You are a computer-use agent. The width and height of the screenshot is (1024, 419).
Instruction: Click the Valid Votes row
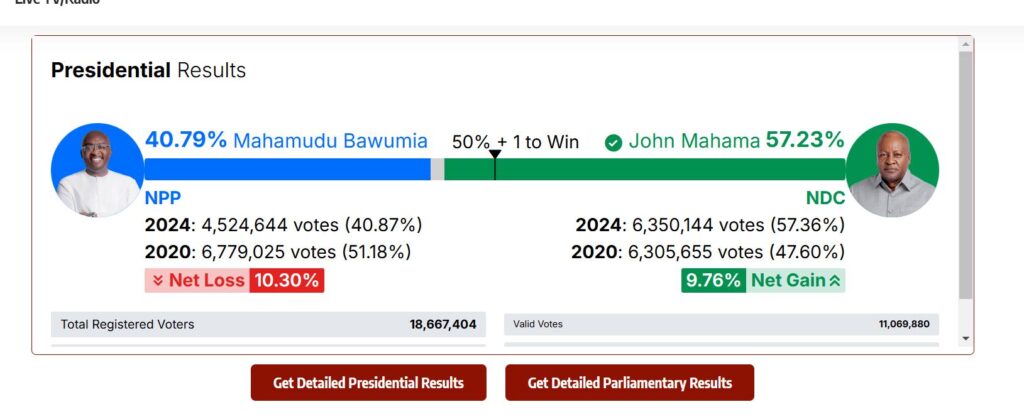[722, 324]
